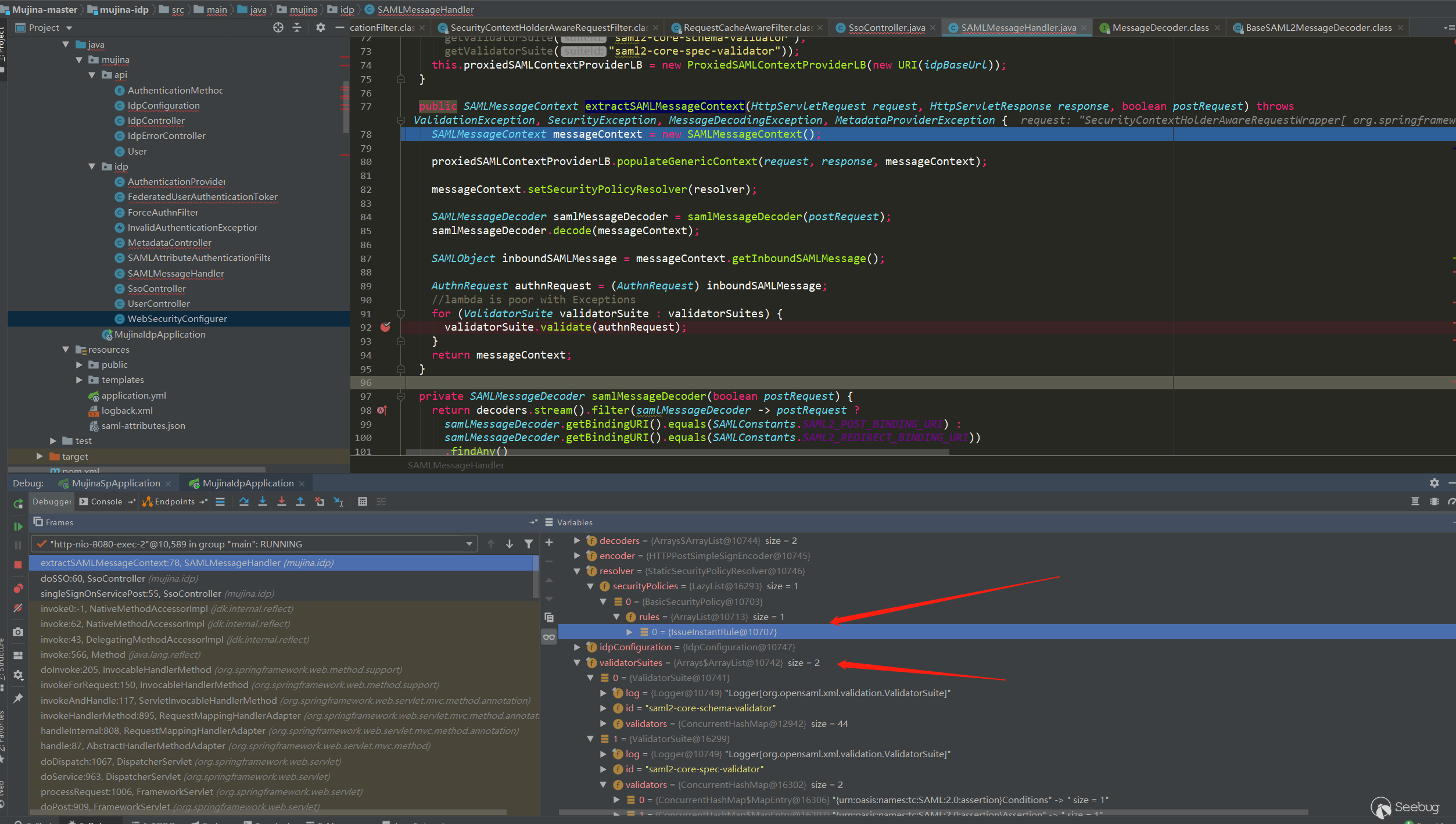This screenshot has width=1456, height=824.
Task: Toggle Mute Breakpoints icon
Action: point(18,608)
